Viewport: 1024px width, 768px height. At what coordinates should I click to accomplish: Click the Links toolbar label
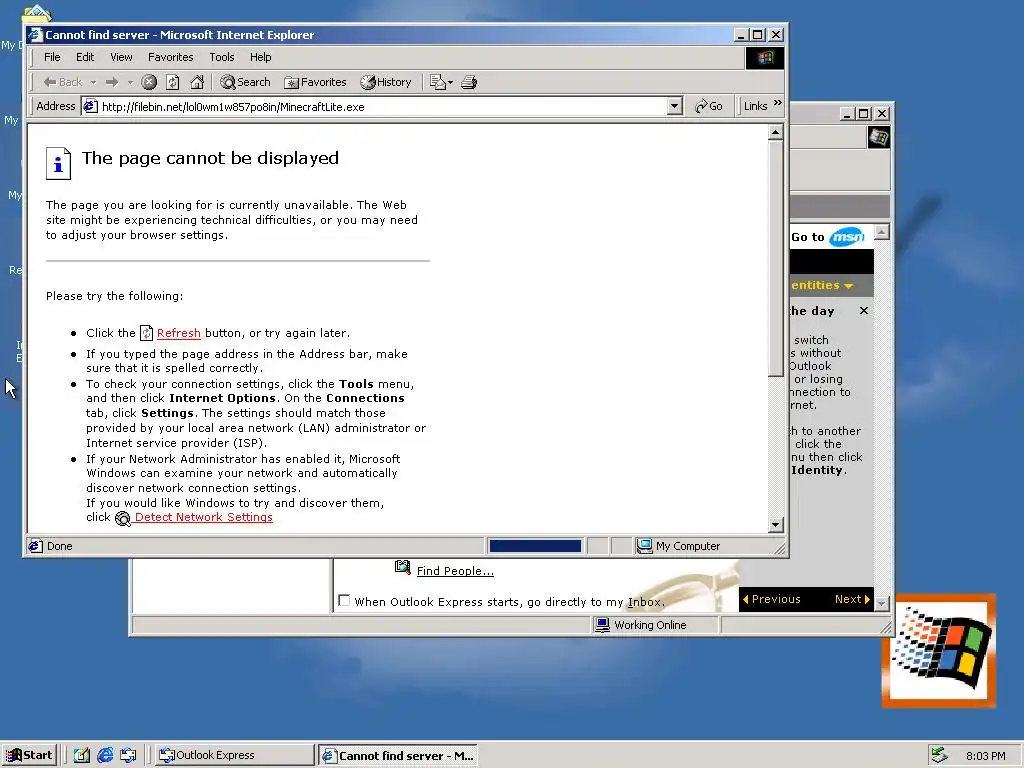click(756, 106)
